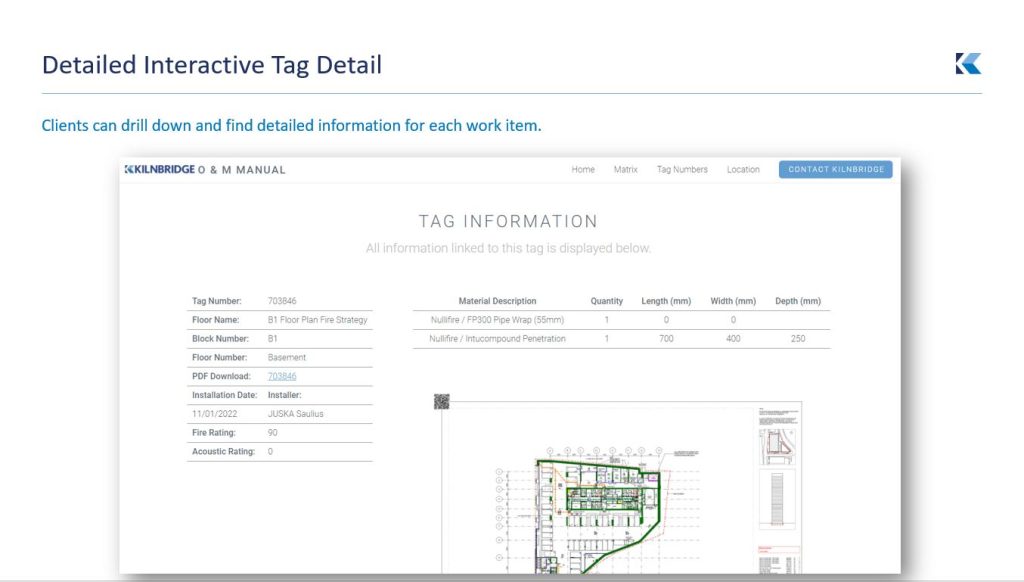Open the Home menu item

coord(583,170)
